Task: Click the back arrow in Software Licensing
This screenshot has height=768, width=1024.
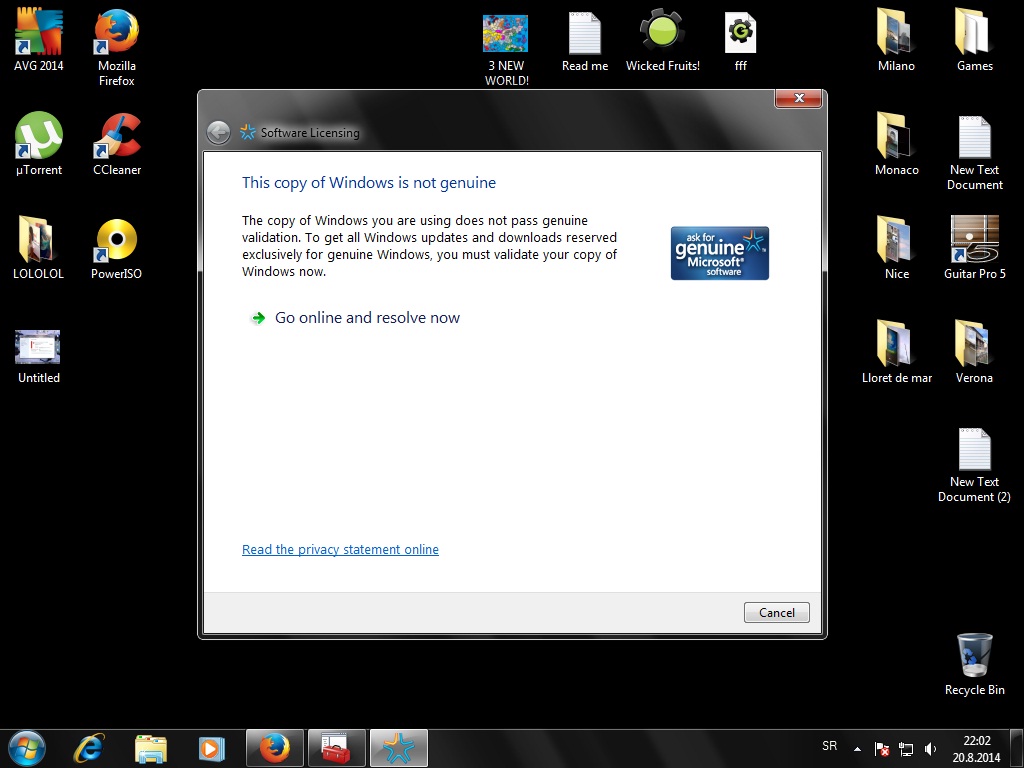Action: coord(218,133)
